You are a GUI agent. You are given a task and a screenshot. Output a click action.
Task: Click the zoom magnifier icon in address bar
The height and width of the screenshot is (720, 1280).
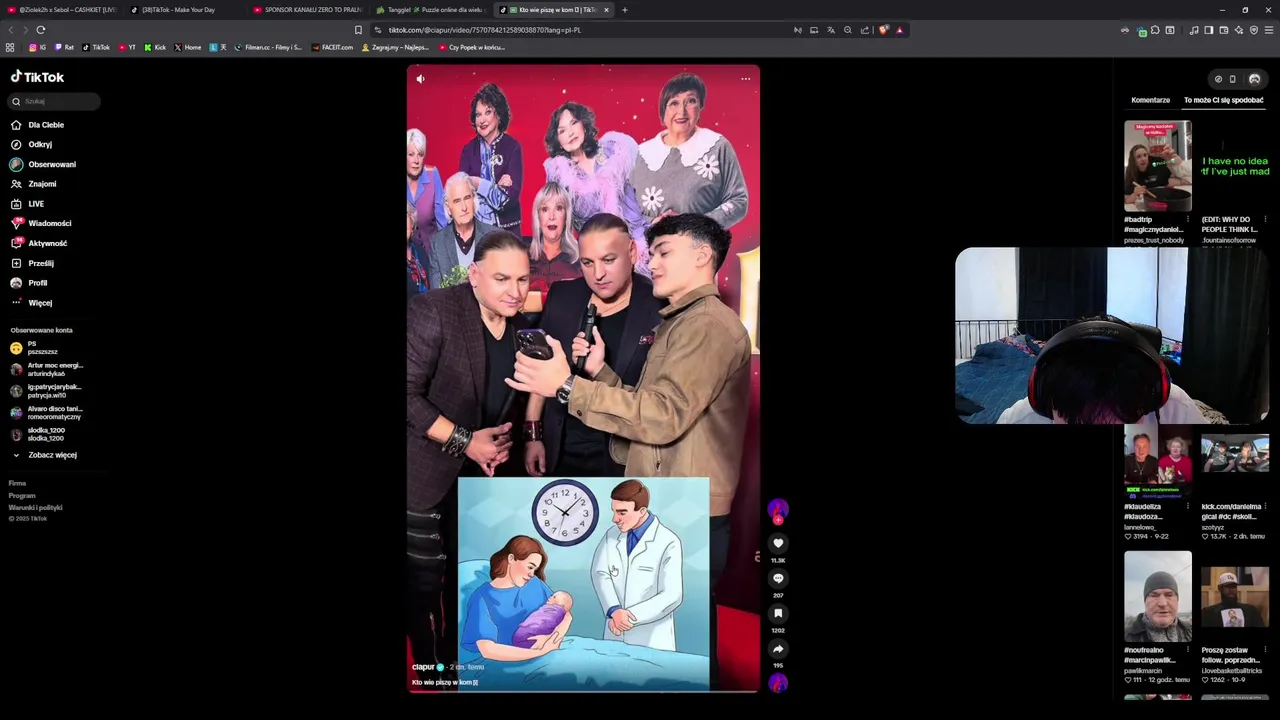(x=848, y=30)
